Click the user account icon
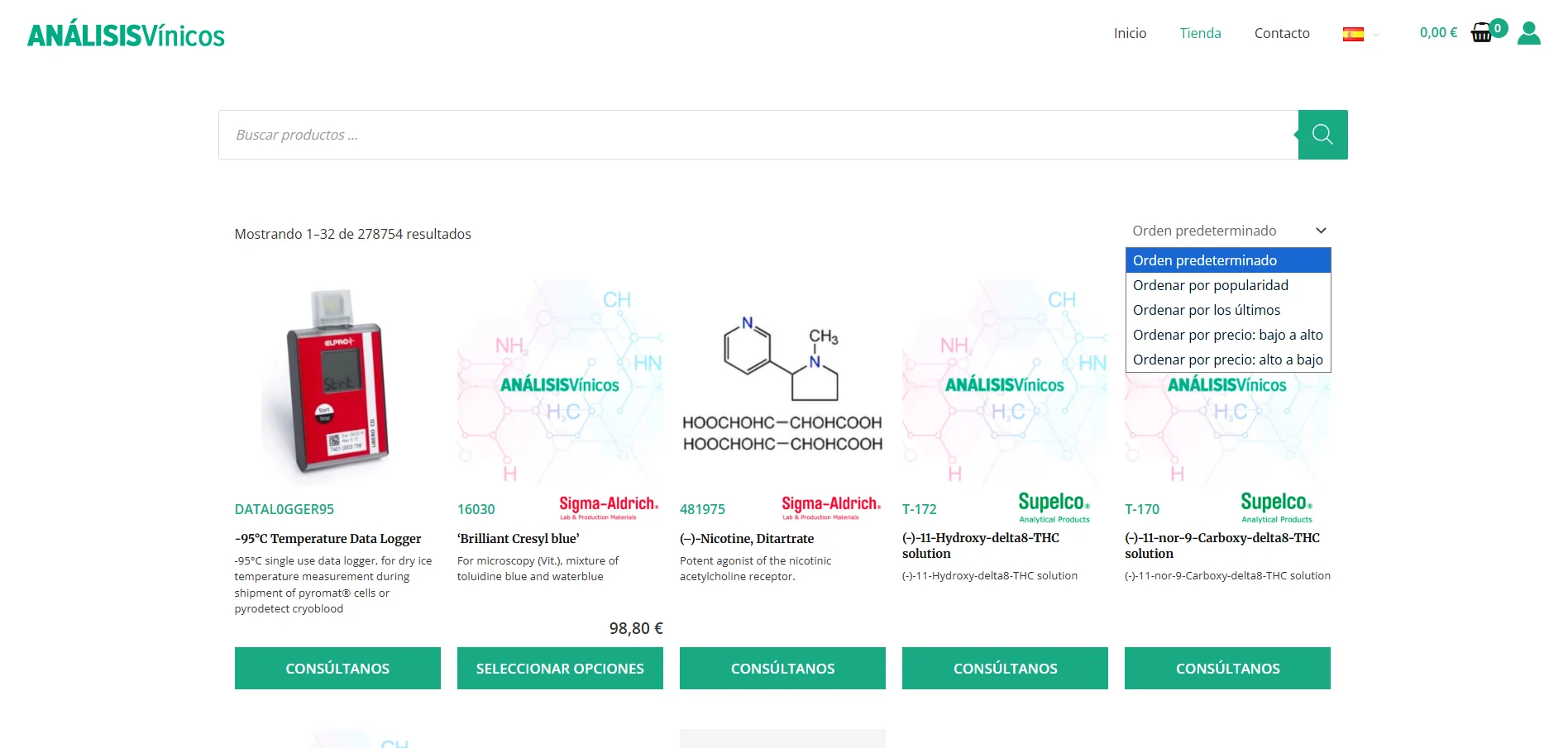 pos(1529,33)
